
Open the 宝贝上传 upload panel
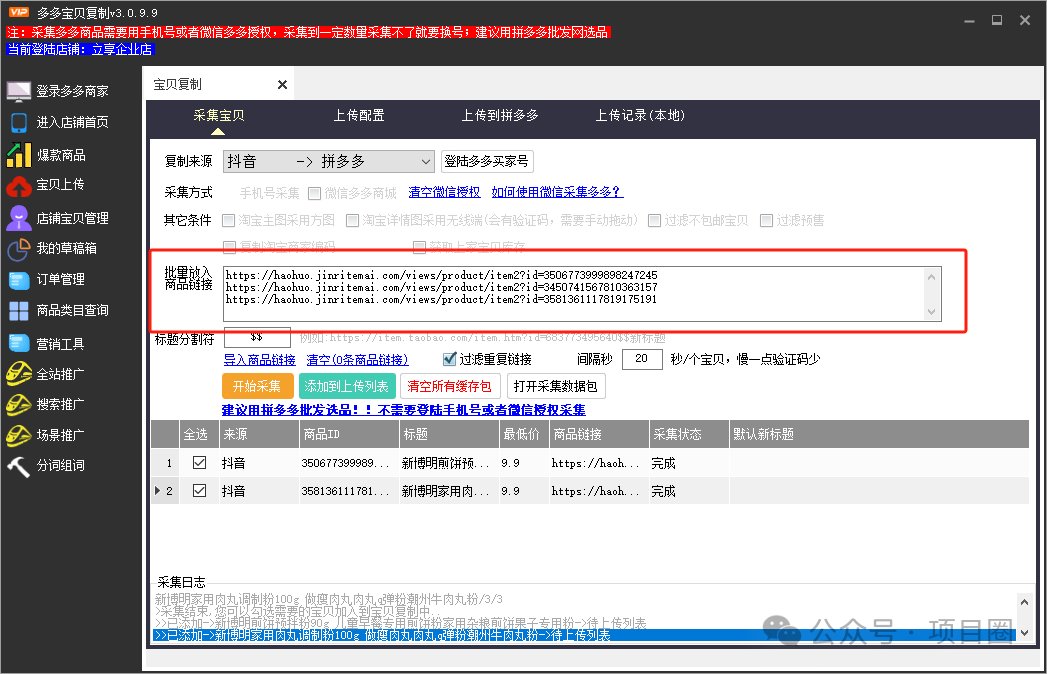[70, 186]
